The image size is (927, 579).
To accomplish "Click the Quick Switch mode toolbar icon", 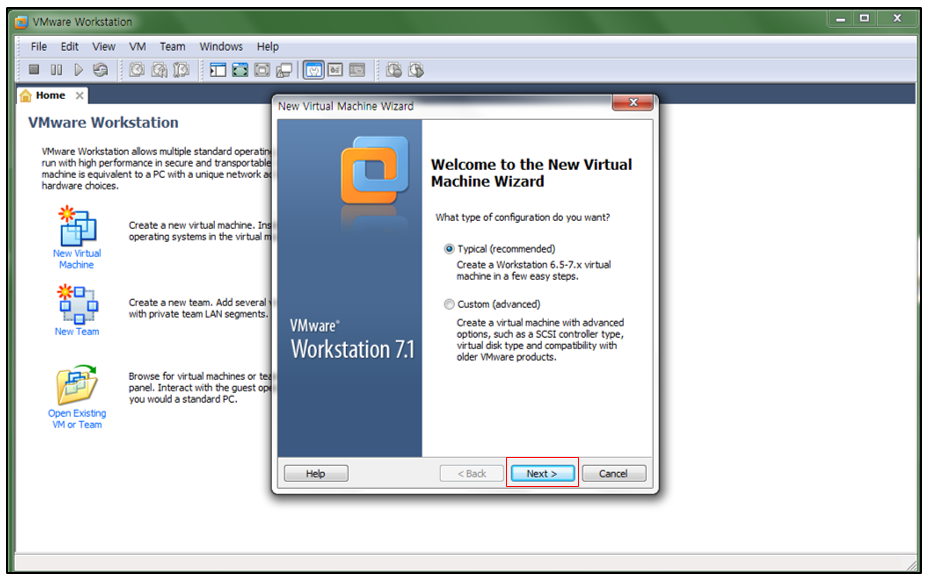I will pyautogui.click(x=262, y=70).
